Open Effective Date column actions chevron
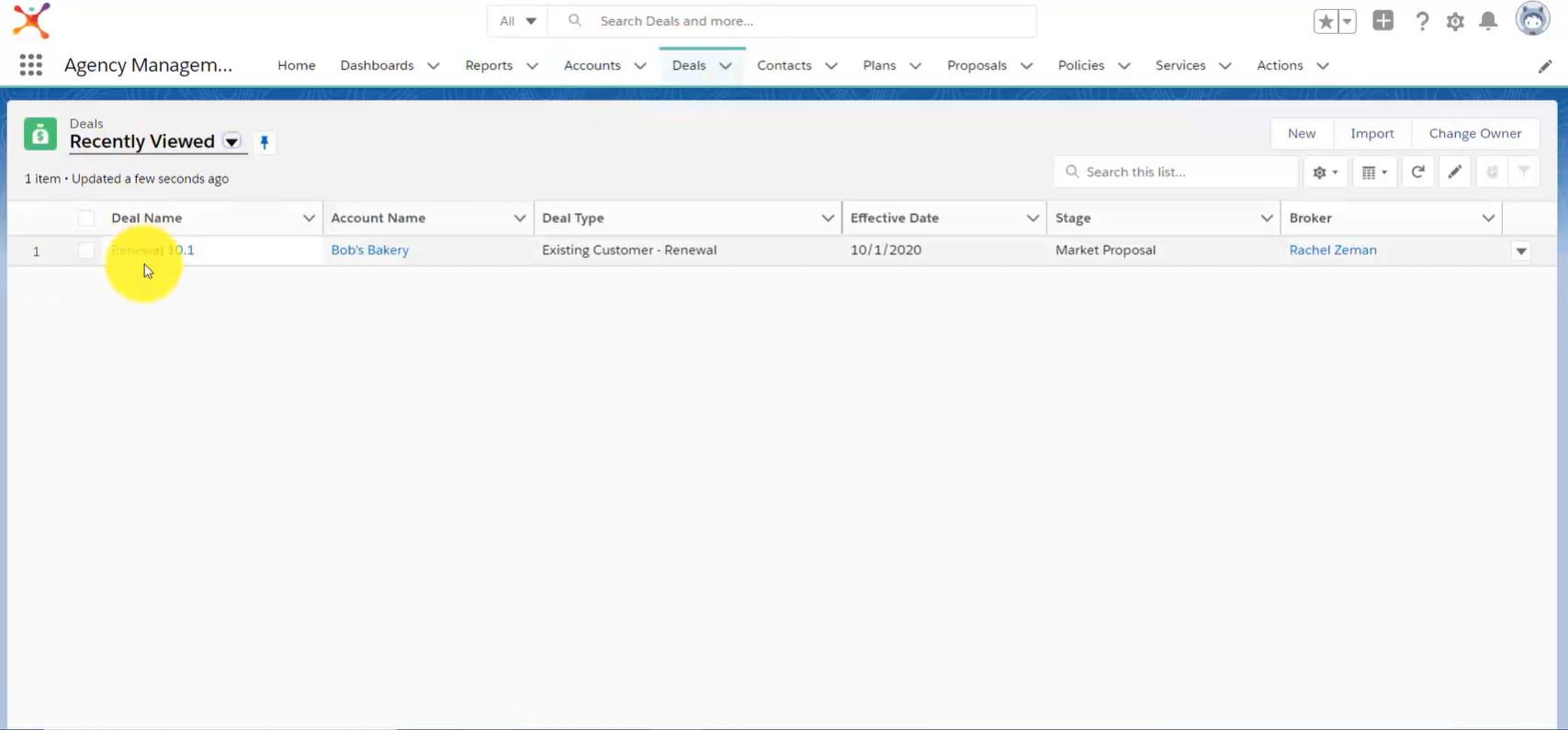The image size is (1568, 730). click(x=1032, y=219)
